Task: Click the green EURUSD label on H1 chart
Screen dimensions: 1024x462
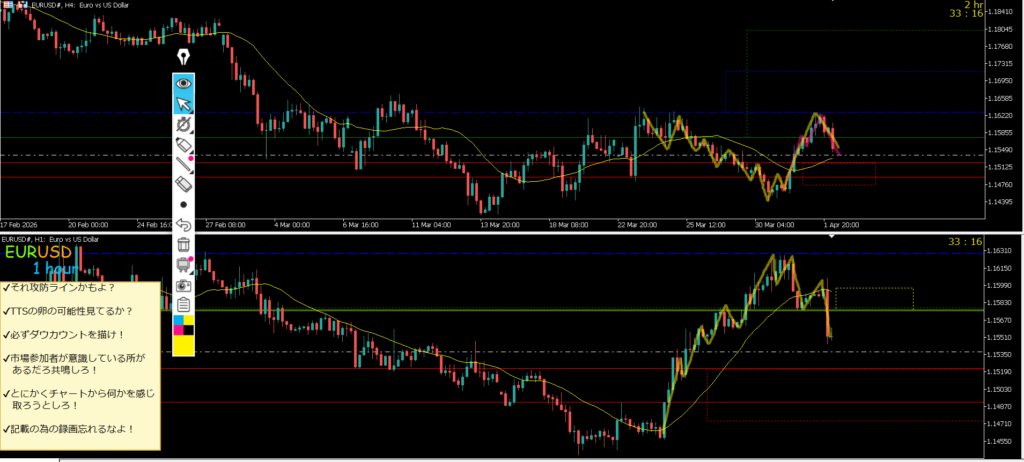Action: pyautogui.click(x=38, y=252)
